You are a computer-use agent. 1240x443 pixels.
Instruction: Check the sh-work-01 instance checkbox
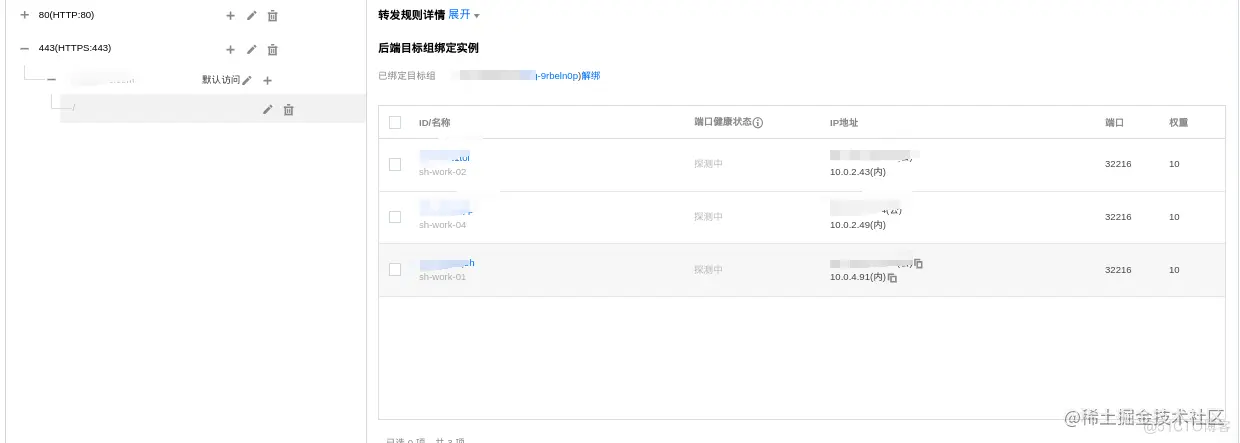pyautogui.click(x=395, y=269)
